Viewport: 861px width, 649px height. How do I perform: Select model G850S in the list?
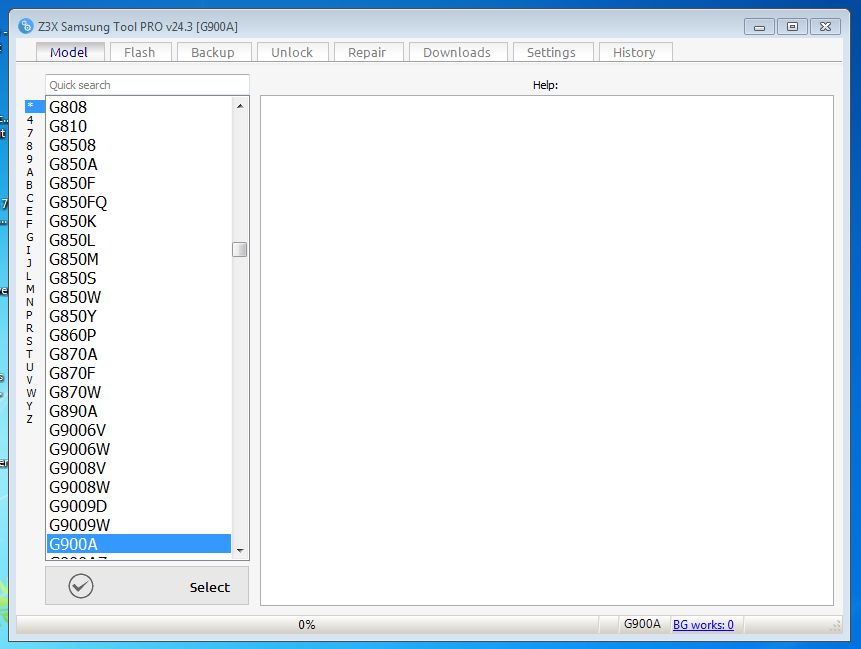pyautogui.click(x=138, y=278)
